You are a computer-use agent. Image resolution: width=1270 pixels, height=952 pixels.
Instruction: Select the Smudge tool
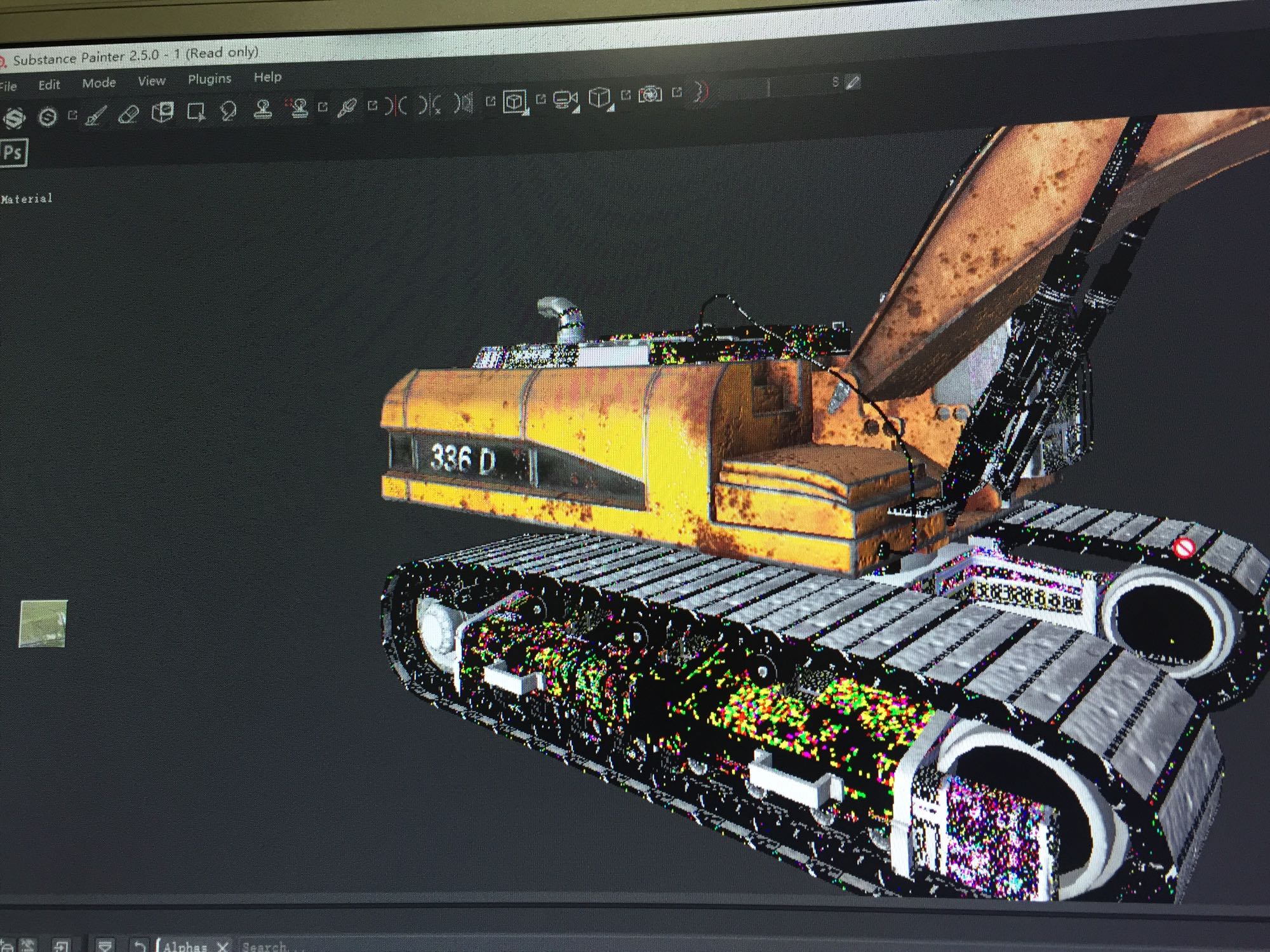[x=229, y=111]
